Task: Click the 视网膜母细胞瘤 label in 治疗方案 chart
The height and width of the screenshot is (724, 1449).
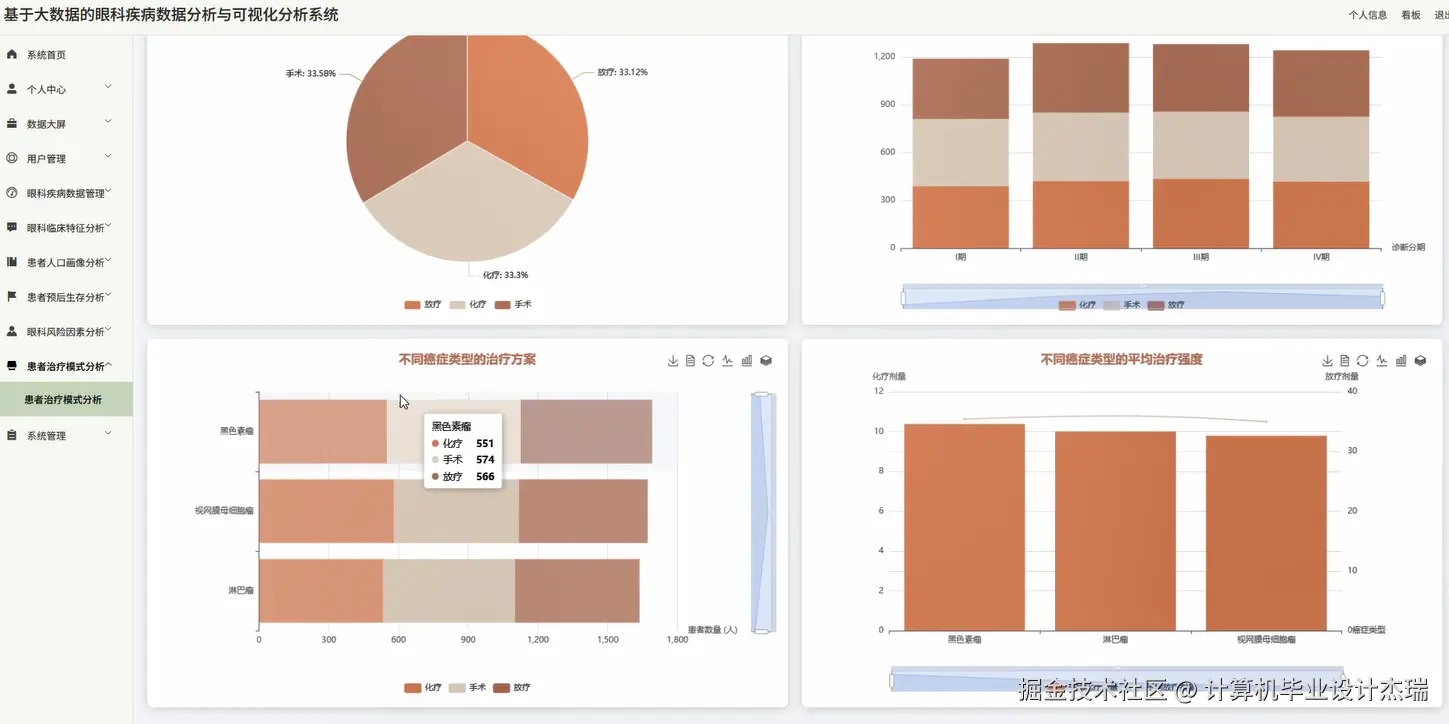Action: click(224, 511)
